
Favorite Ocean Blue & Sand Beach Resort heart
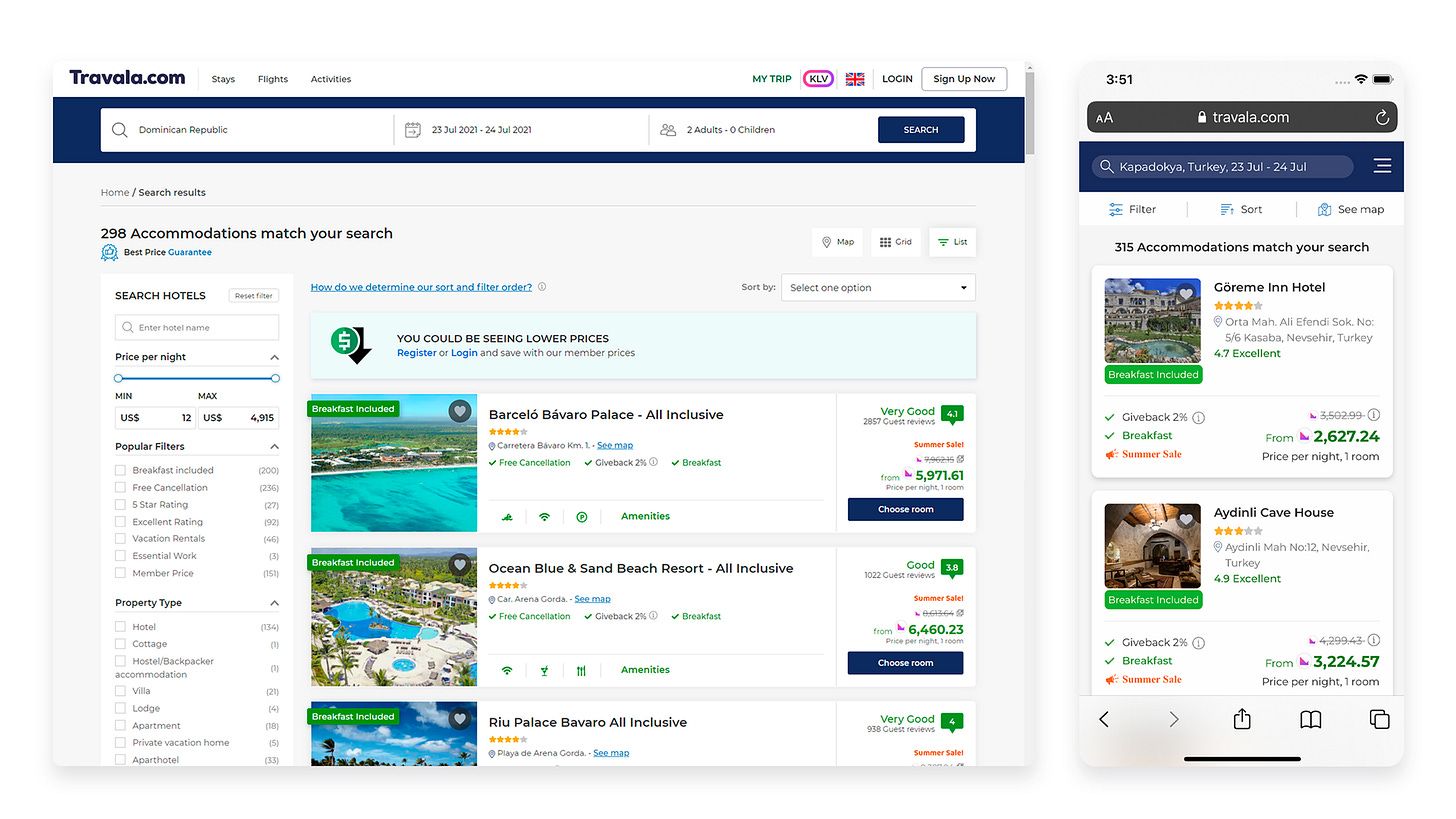459,565
